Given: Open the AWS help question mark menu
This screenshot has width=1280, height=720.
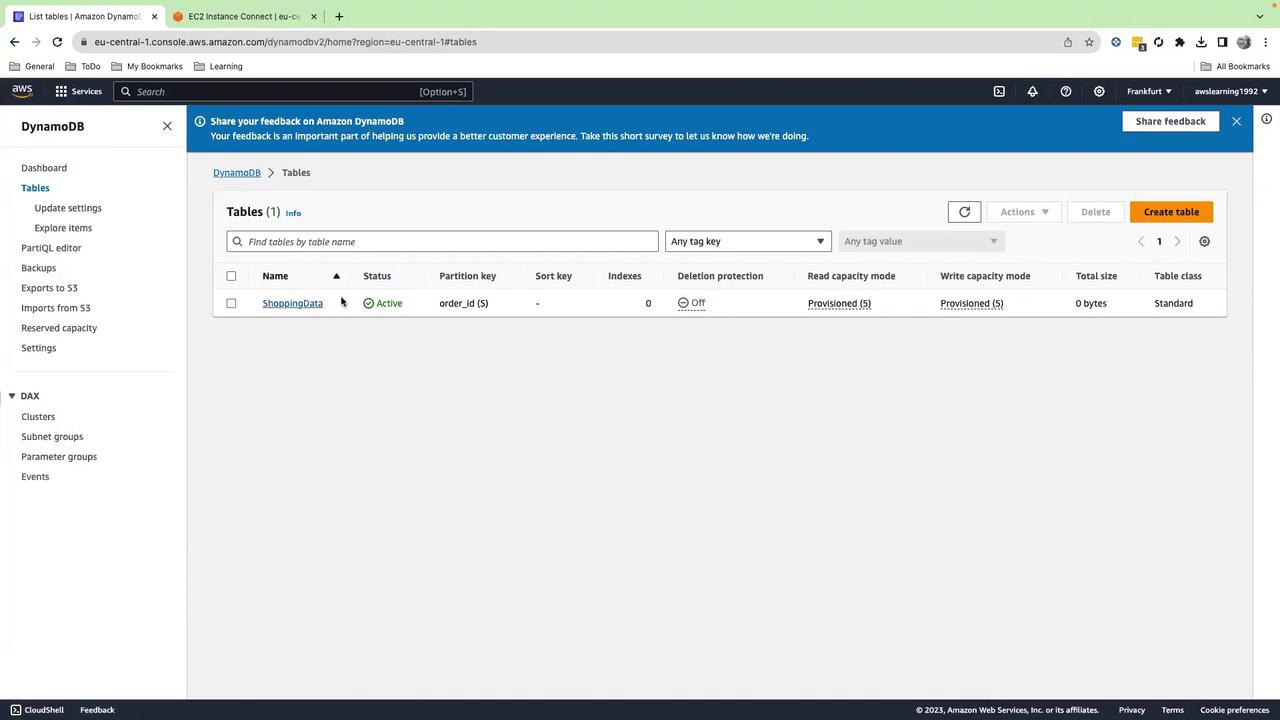Looking at the screenshot, I should pos(1066,91).
